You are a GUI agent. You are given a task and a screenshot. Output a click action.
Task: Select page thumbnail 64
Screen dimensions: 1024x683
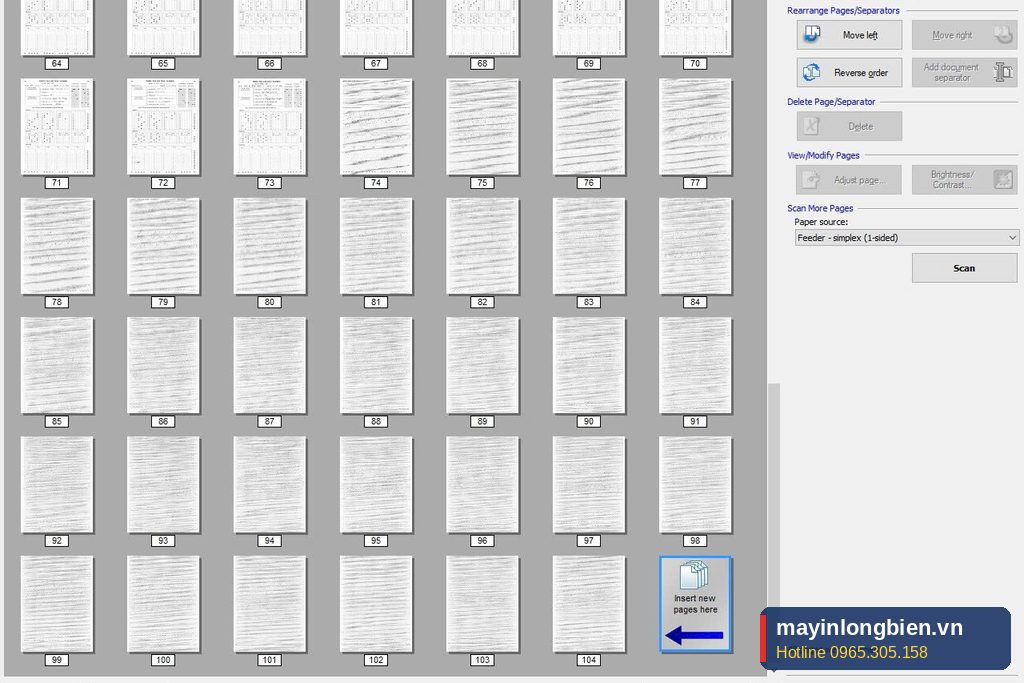tap(57, 27)
